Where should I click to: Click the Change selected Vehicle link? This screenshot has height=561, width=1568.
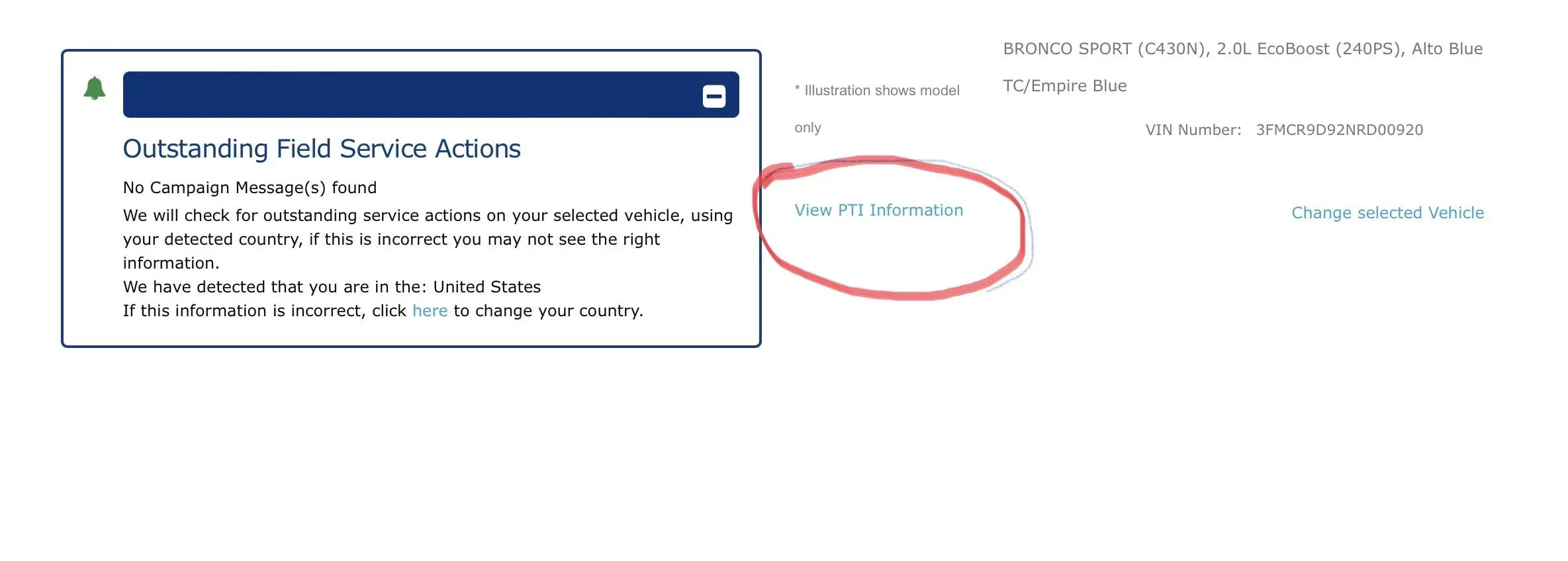(1387, 213)
